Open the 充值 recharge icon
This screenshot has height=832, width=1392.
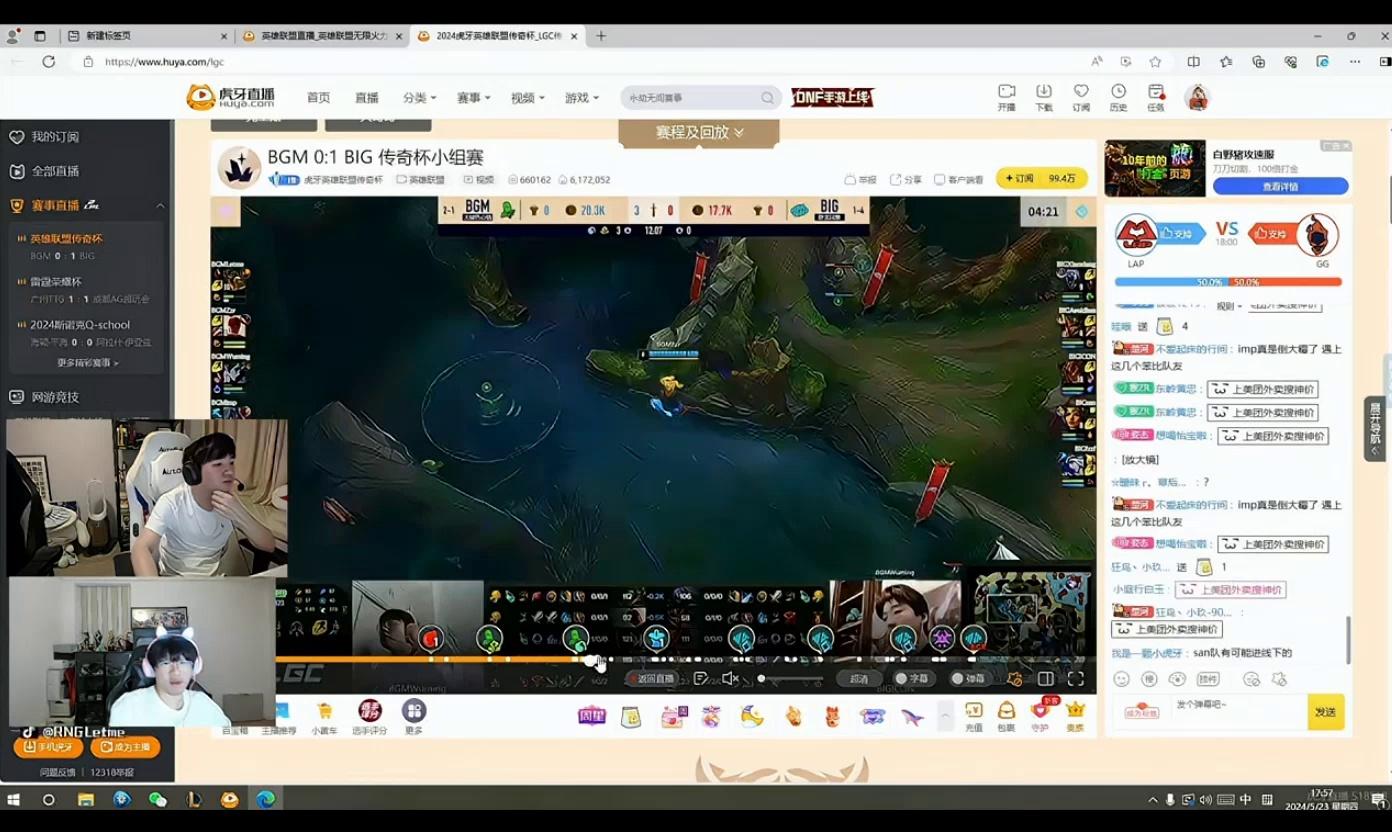(x=973, y=715)
